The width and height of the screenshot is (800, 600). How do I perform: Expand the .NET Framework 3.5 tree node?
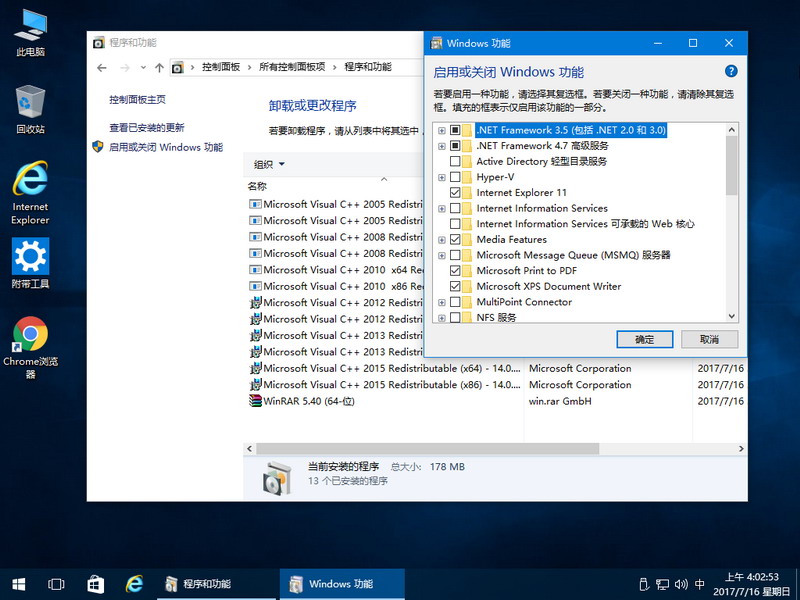point(441,131)
